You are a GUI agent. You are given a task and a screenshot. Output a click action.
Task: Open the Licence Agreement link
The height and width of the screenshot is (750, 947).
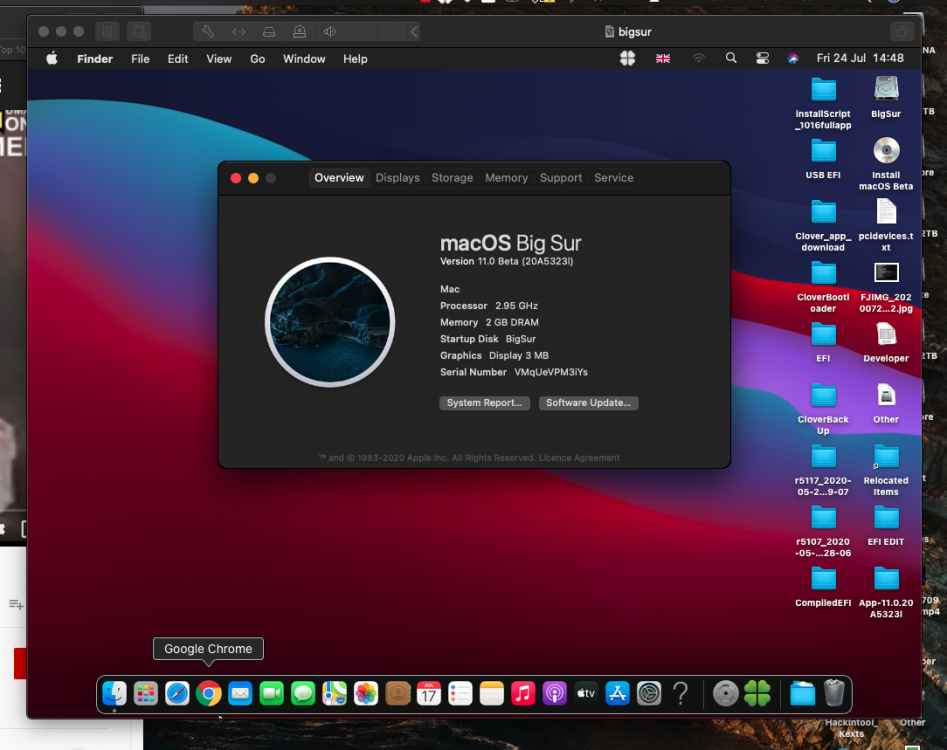[x=579, y=458]
